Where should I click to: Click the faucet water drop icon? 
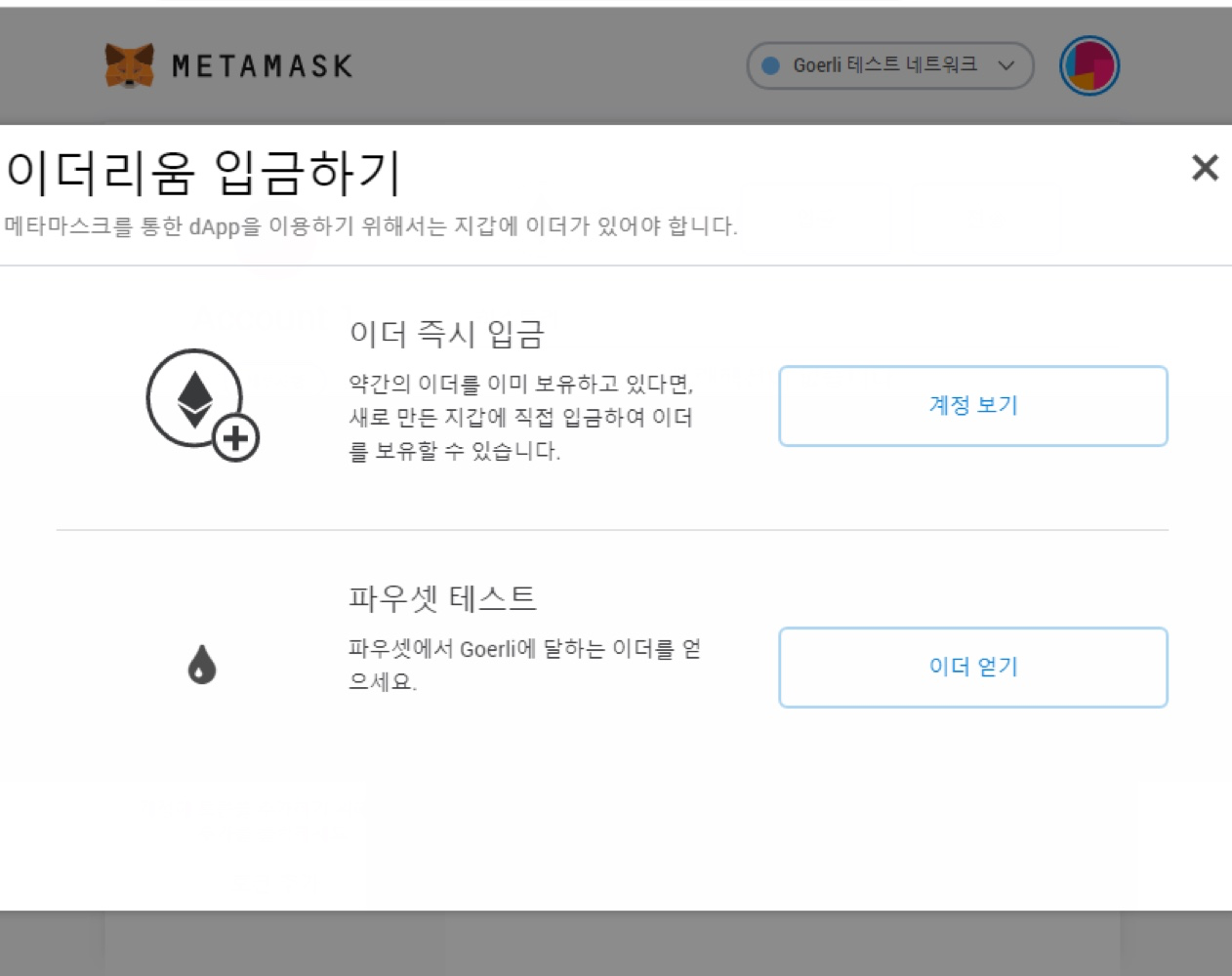202,665
